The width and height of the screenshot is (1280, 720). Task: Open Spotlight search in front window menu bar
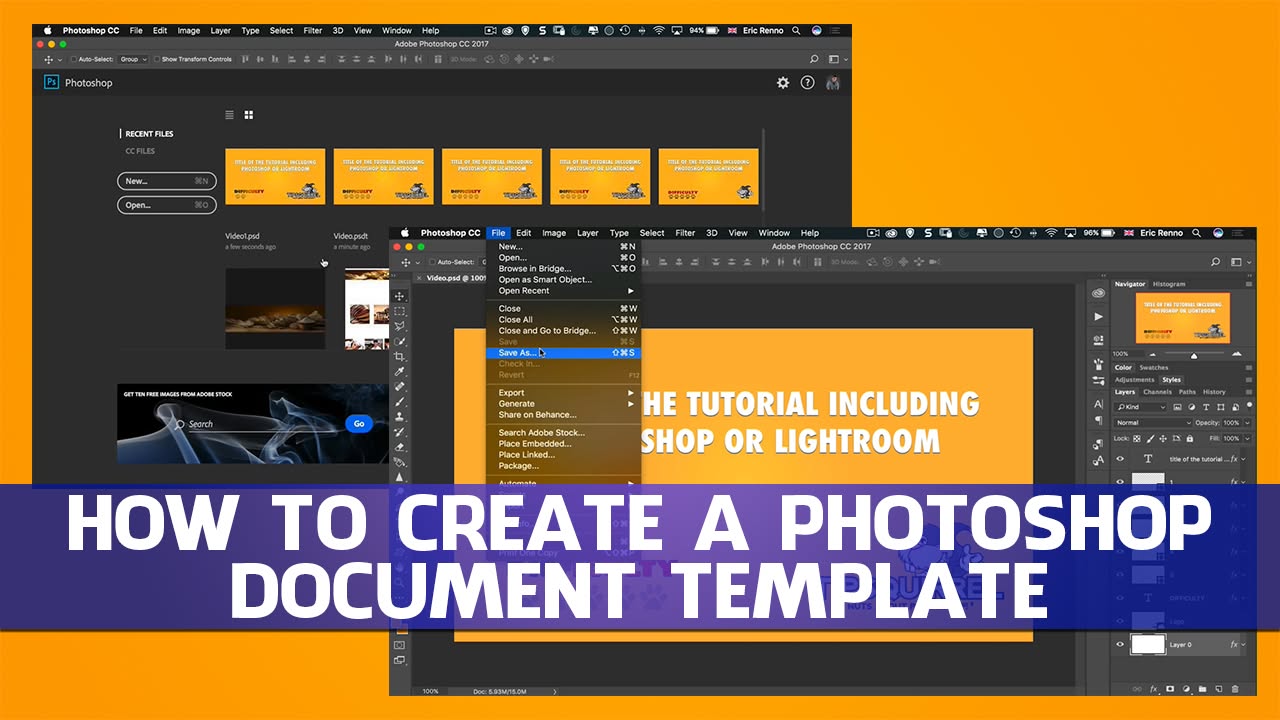pyautogui.click(x=1194, y=233)
